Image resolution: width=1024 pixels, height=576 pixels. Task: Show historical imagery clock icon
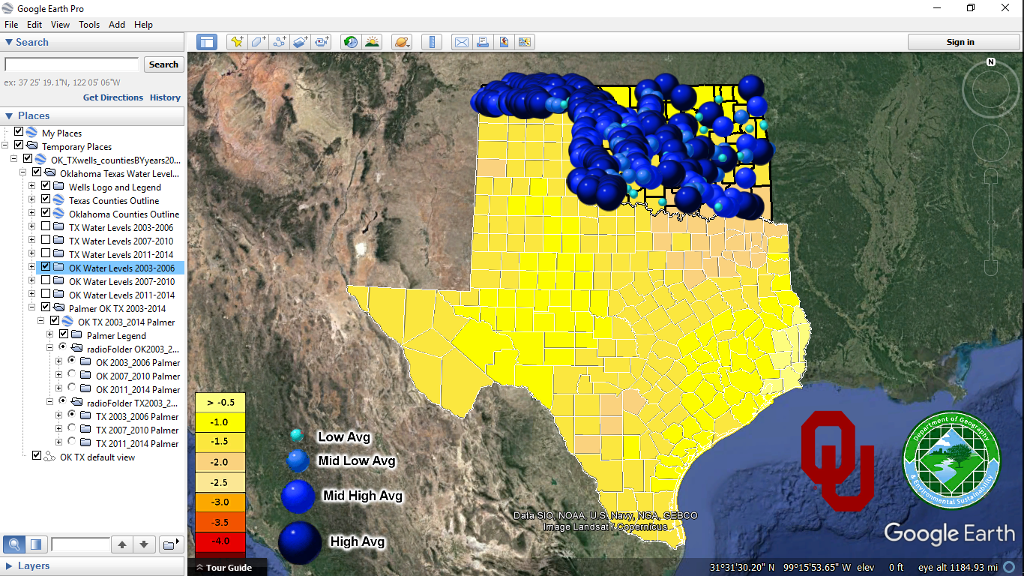[351, 42]
